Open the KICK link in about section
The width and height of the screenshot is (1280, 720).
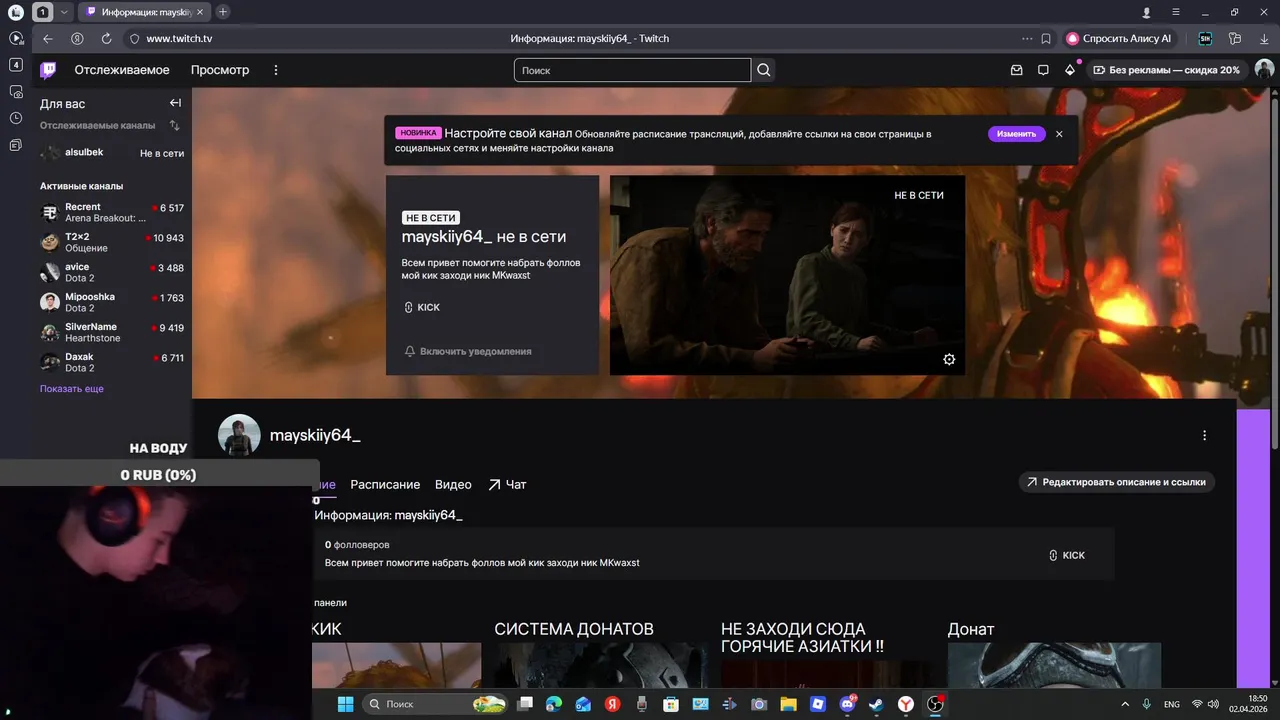pos(1067,555)
